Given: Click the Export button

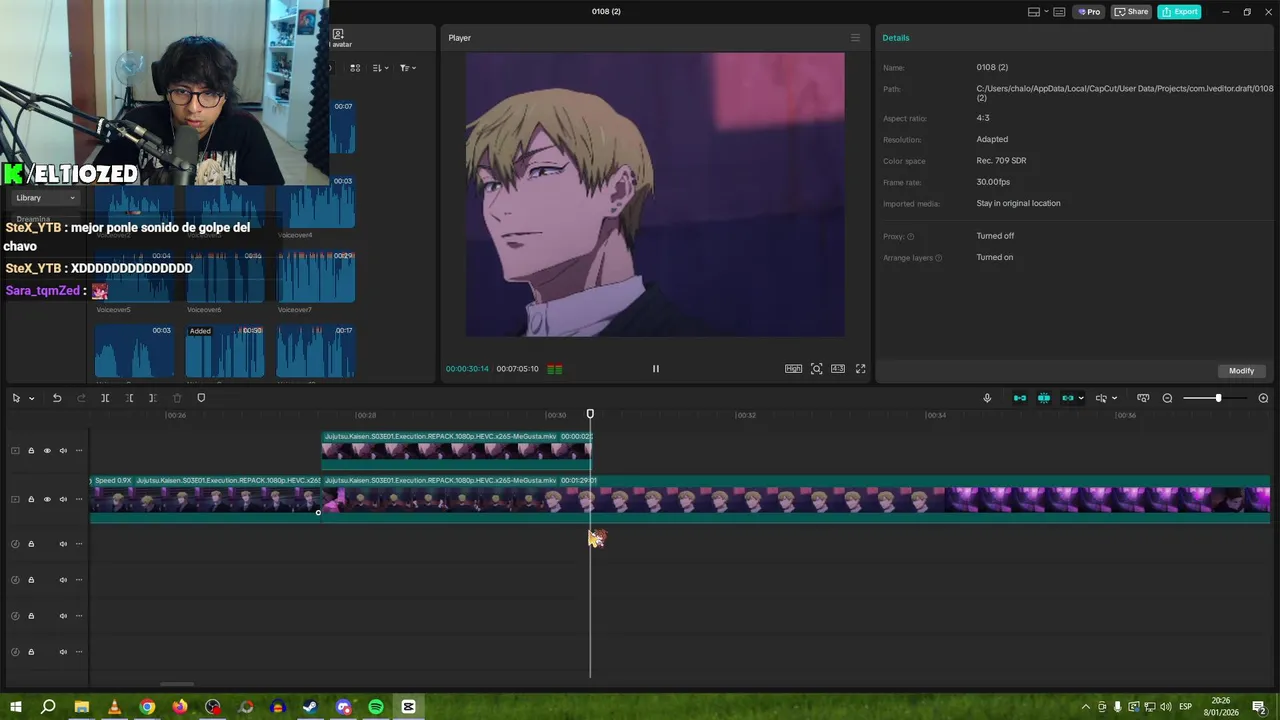Looking at the screenshot, I should tap(1179, 12).
